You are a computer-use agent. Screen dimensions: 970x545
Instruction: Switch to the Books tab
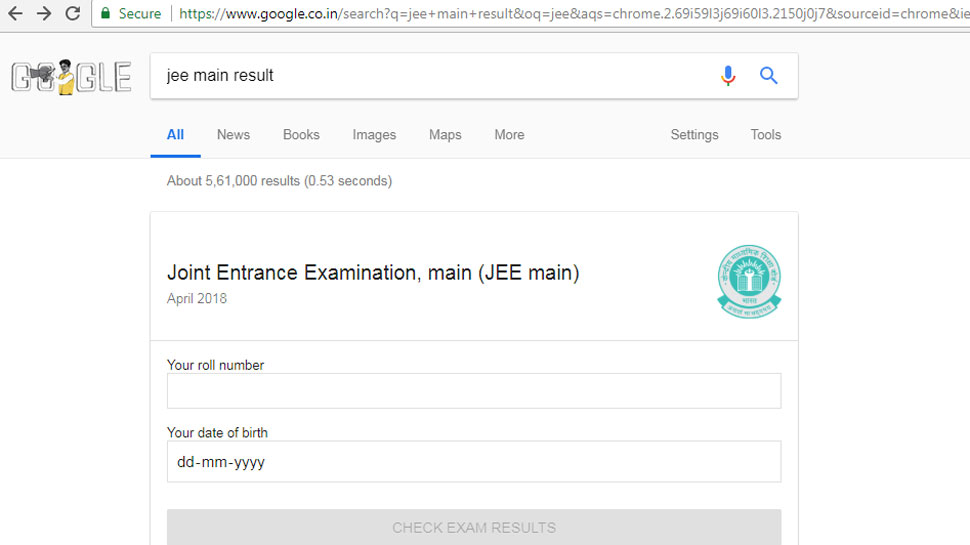point(301,135)
